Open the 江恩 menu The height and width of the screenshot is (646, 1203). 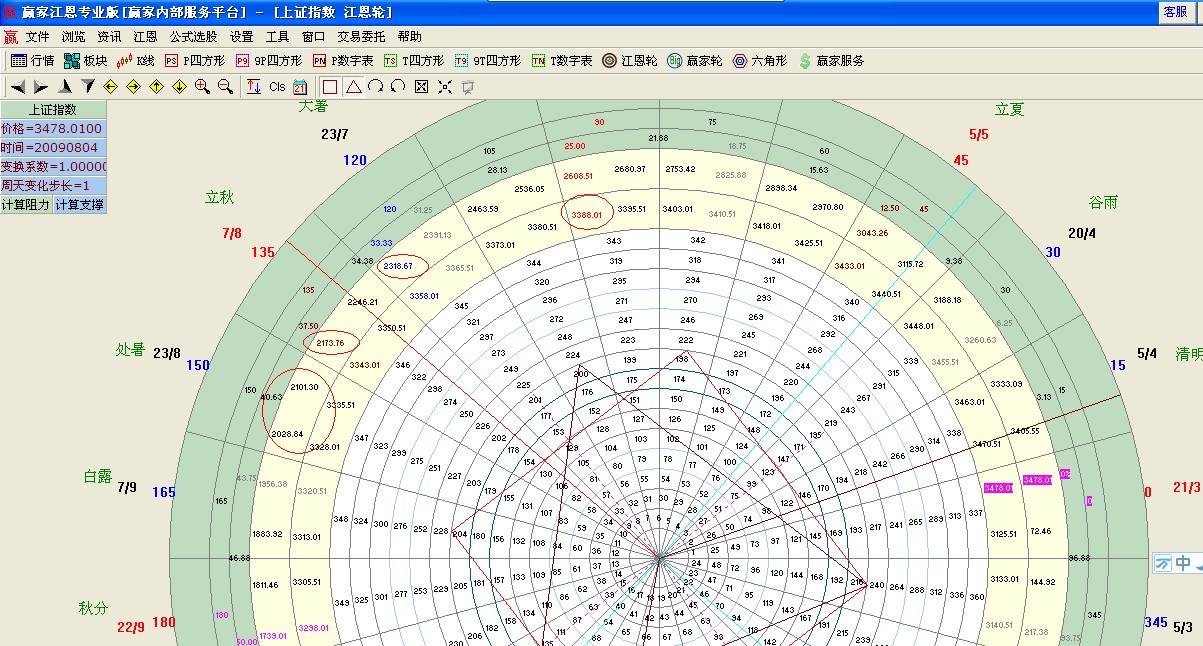[x=145, y=36]
